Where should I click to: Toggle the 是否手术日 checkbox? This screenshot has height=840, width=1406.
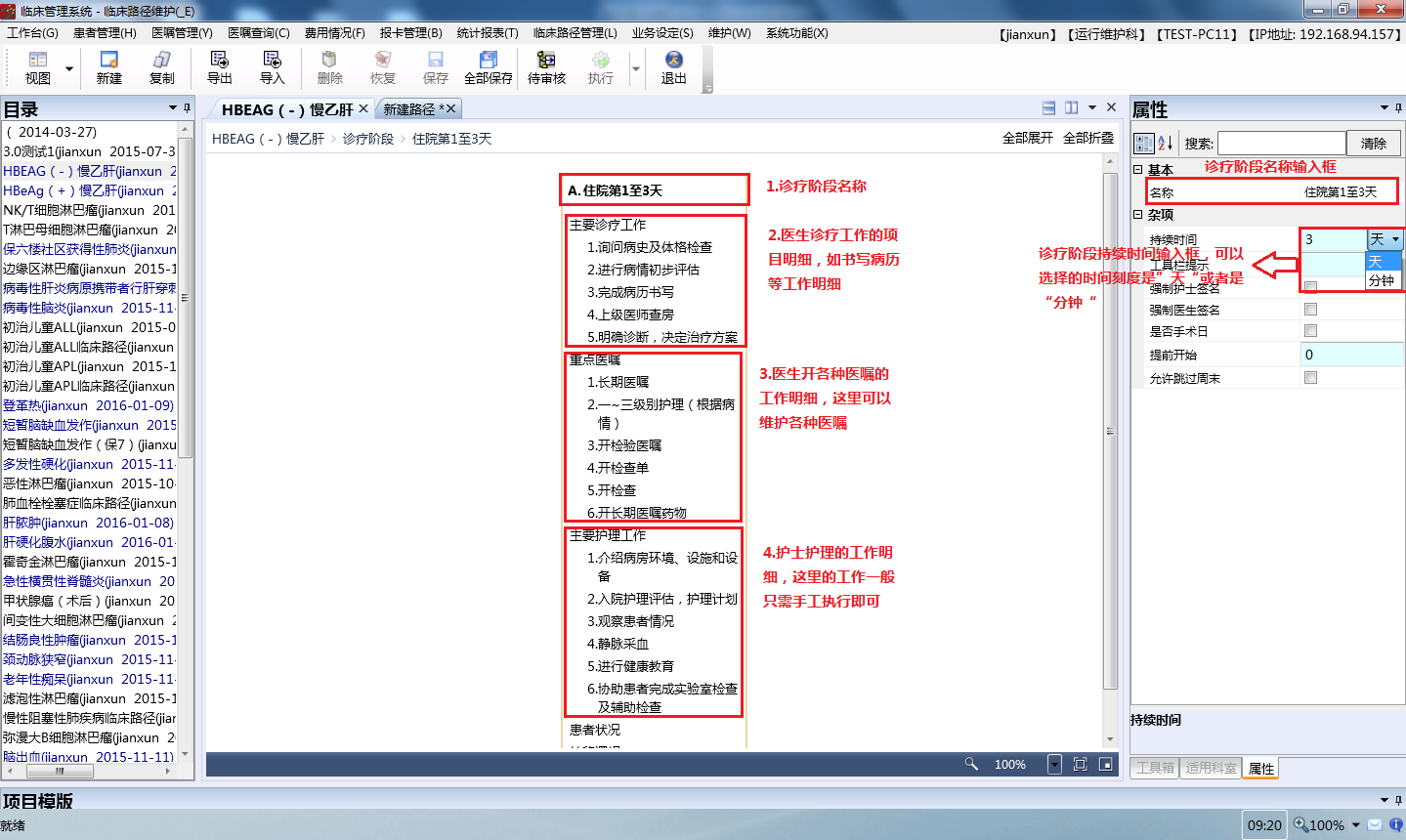(1310, 331)
